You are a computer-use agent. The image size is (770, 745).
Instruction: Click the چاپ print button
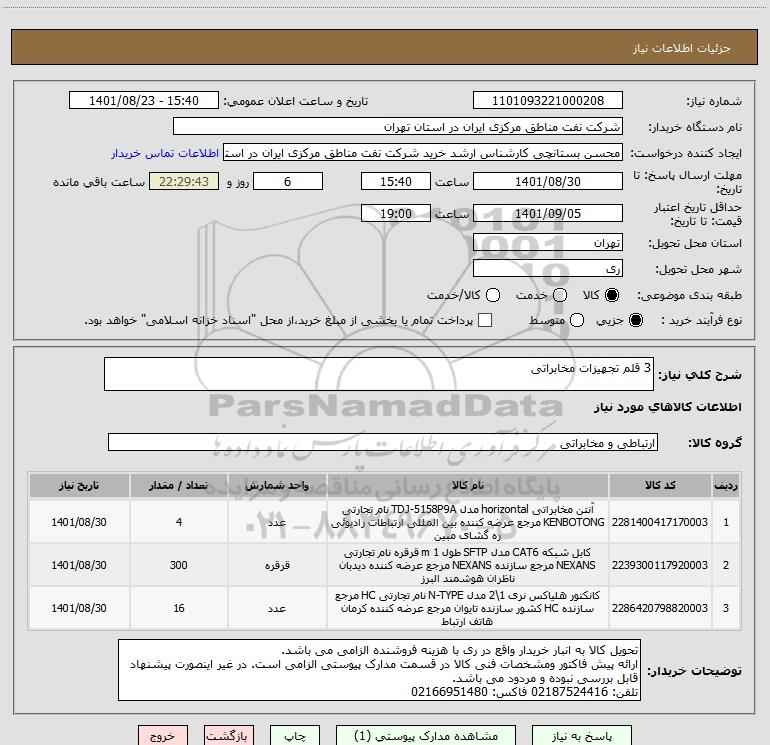coord(295,736)
